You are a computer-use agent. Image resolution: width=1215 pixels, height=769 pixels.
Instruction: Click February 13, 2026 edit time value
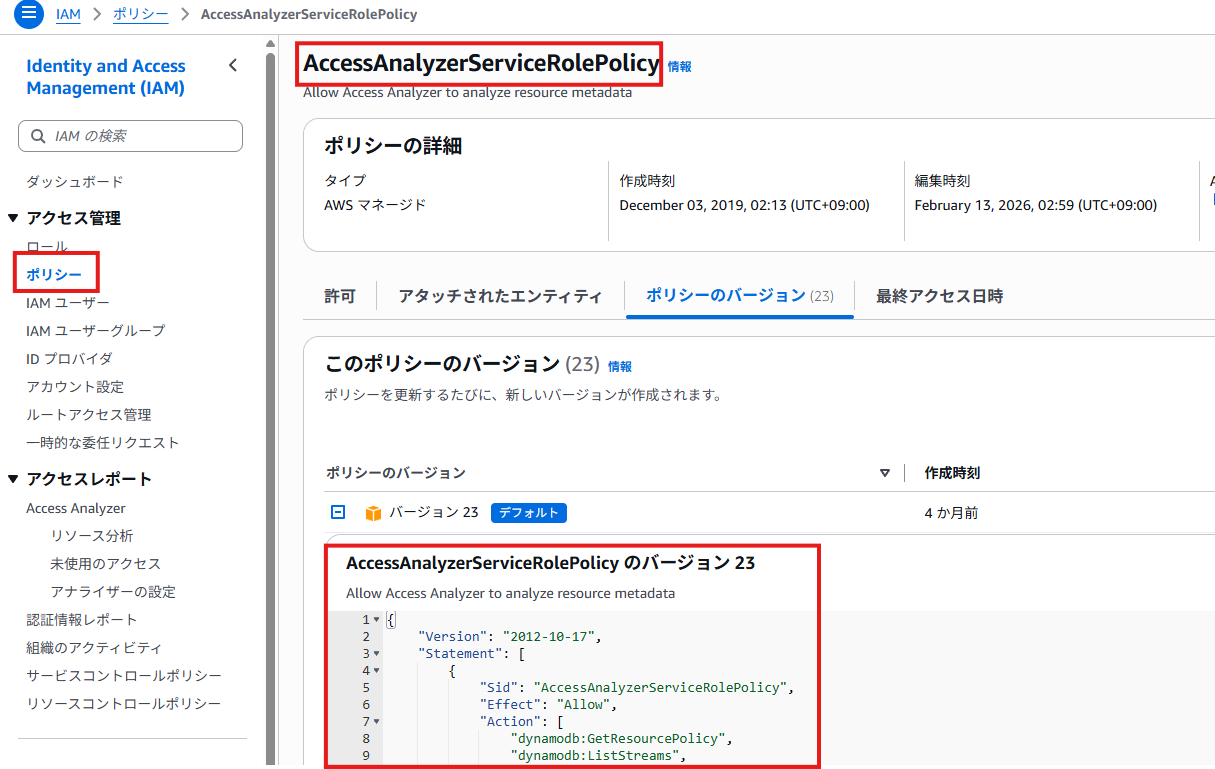pos(1035,205)
